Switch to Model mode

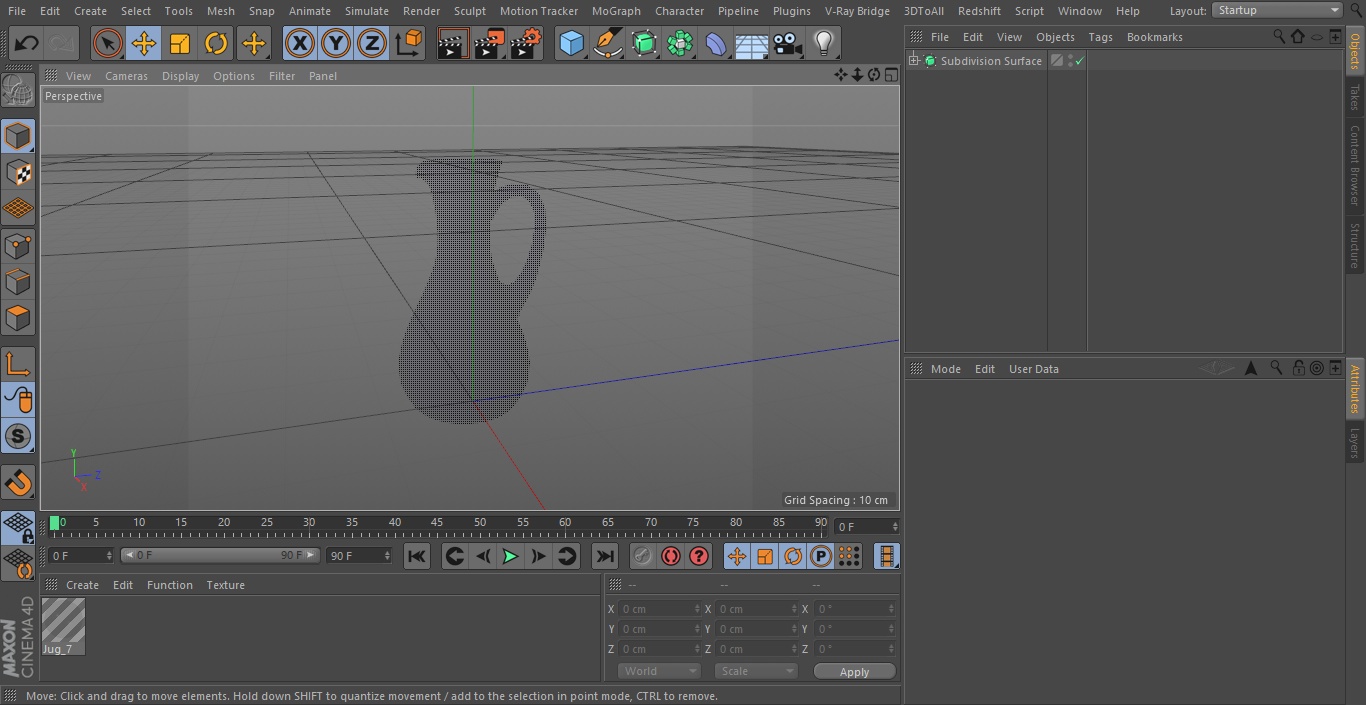click(18, 136)
